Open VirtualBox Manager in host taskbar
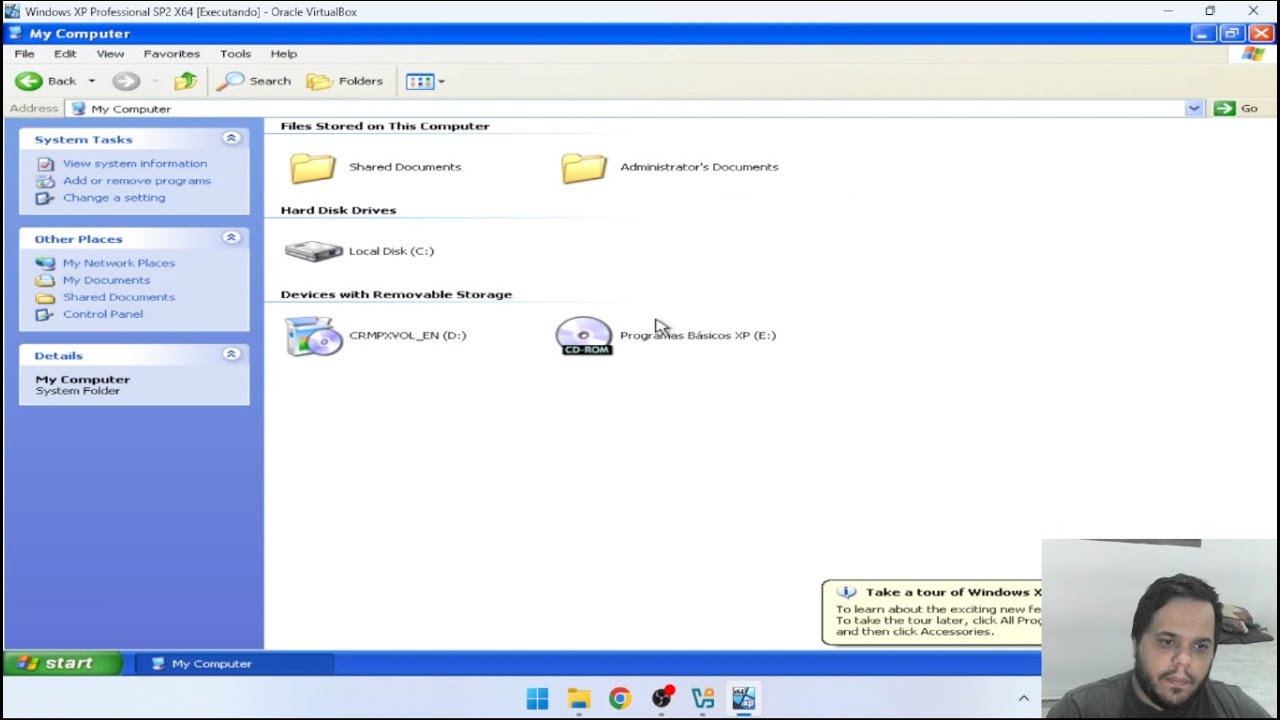Image resolution: width=1280 pixels, height=720 pixels. click(703, 698)
